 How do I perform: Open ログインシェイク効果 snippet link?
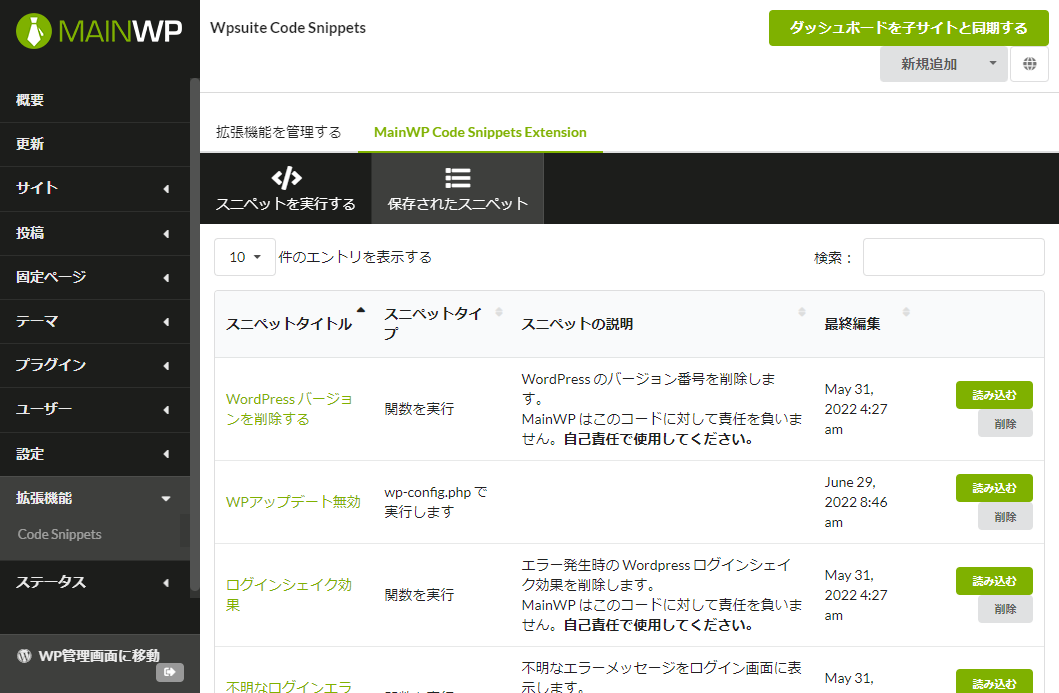coord(289,595)
